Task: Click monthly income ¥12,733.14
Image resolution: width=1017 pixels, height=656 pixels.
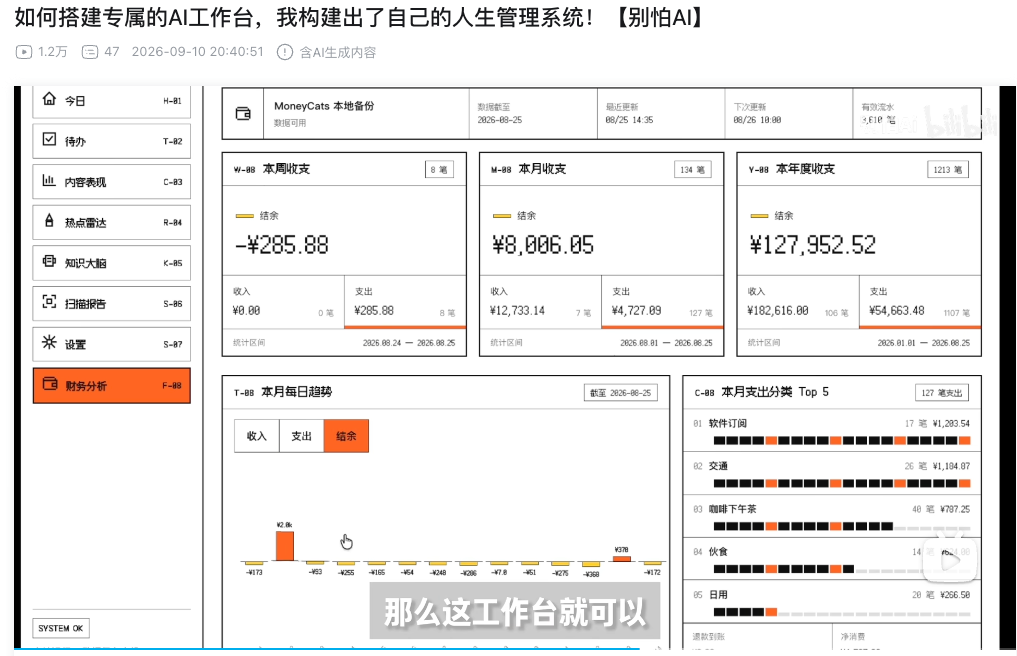Action: [517, 311]
